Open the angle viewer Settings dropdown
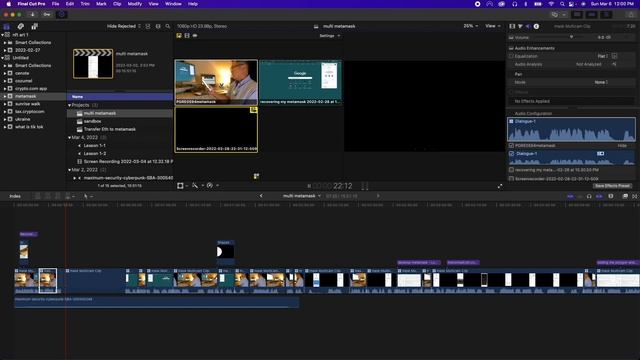The image size is (640, 360). click(329, 36)
